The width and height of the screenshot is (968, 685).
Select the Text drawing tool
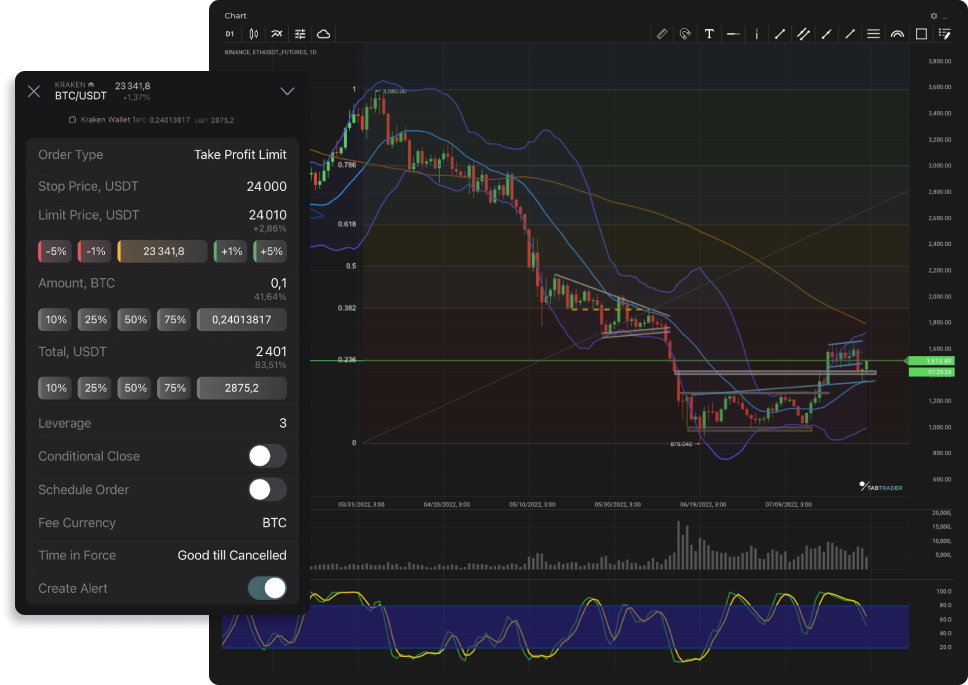tap(709, 34)
